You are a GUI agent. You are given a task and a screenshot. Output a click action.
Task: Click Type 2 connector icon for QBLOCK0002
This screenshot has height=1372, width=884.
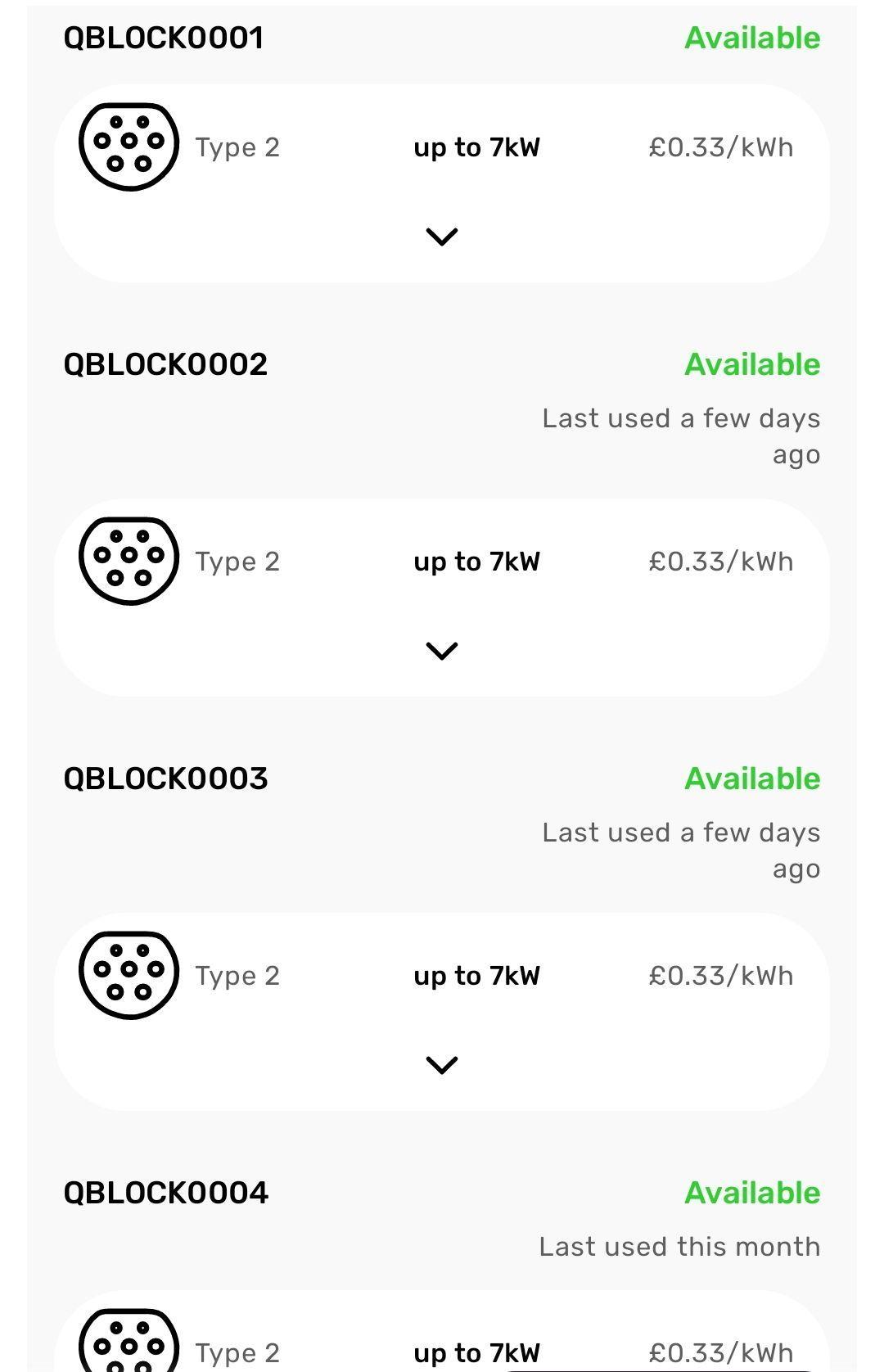(129, 562)
